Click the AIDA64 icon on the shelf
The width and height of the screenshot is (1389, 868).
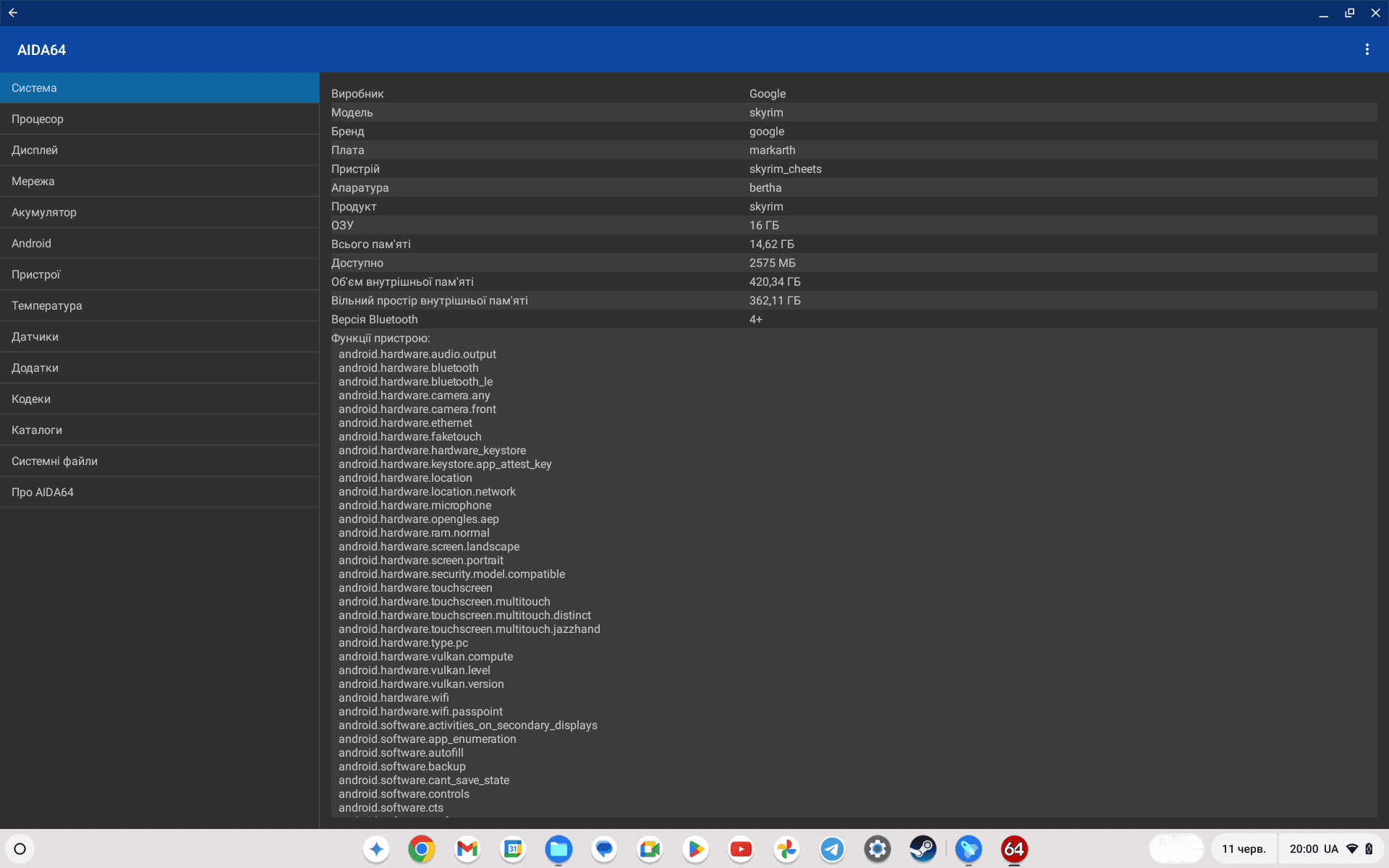point(1014,848)
